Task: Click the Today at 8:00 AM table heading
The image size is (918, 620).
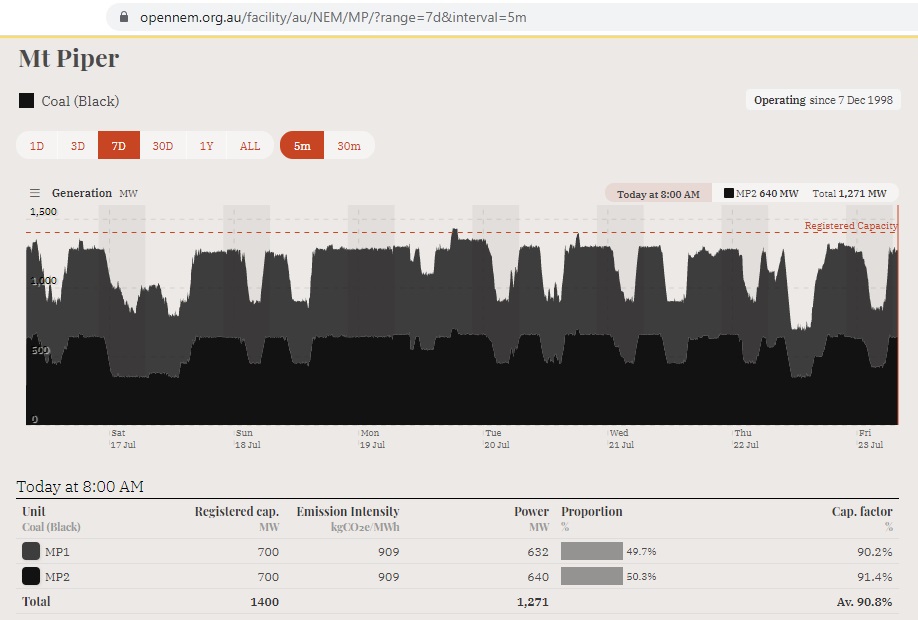Action: 80,487
